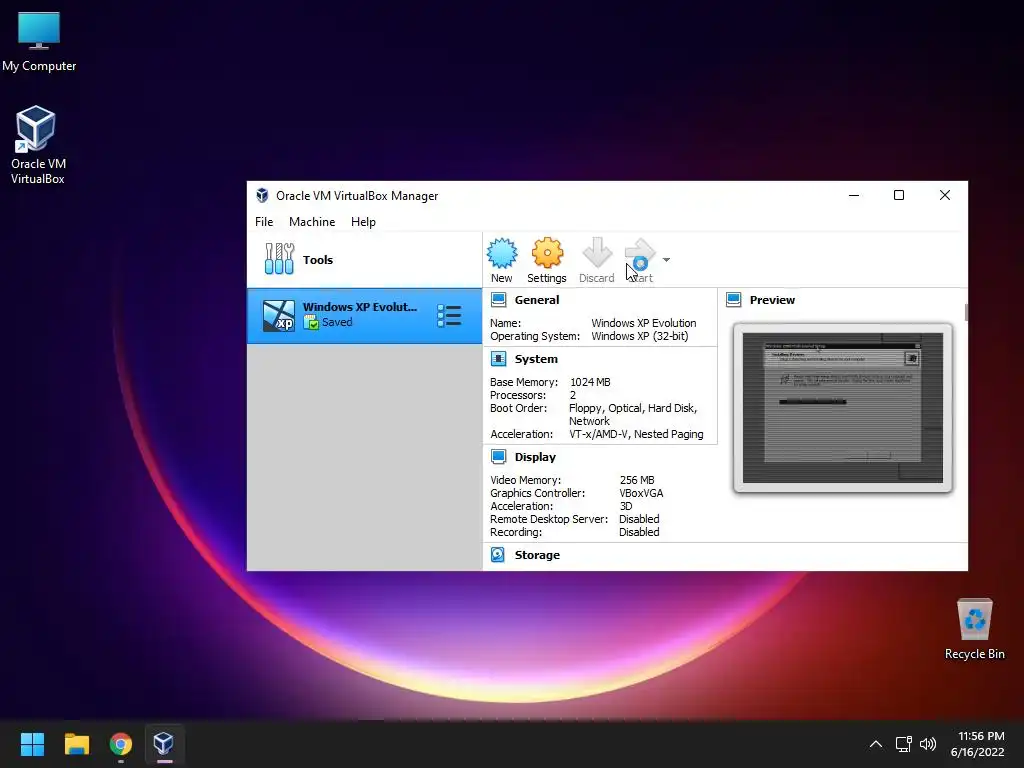Expand the Start button dropdown arrow

pos(666,260)
